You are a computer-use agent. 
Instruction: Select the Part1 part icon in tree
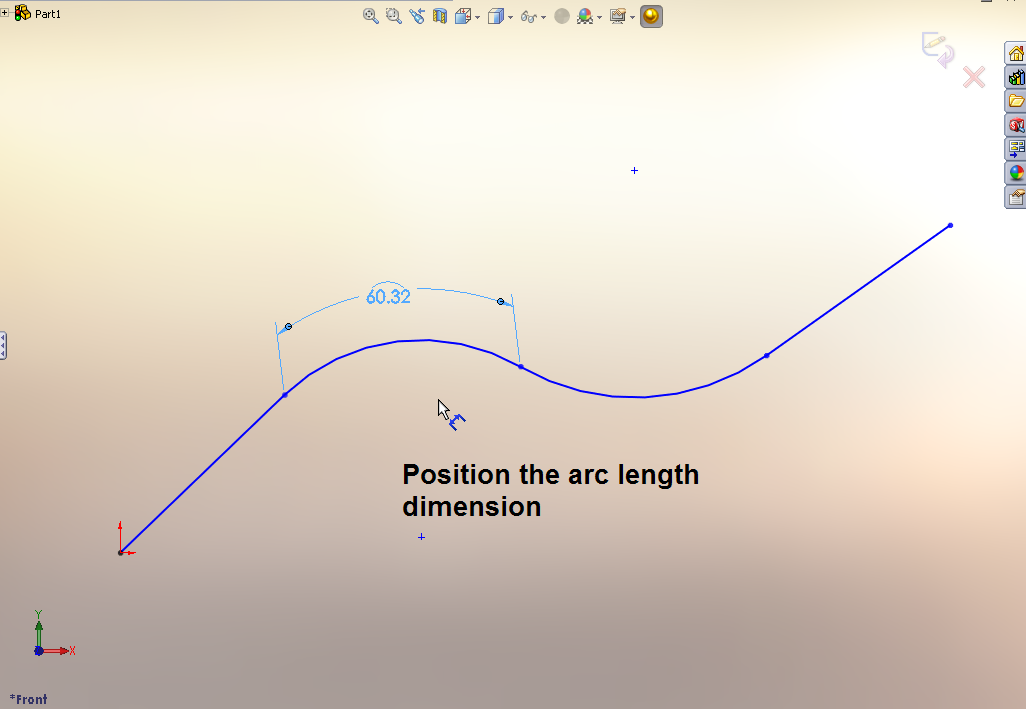coord(23,12)
